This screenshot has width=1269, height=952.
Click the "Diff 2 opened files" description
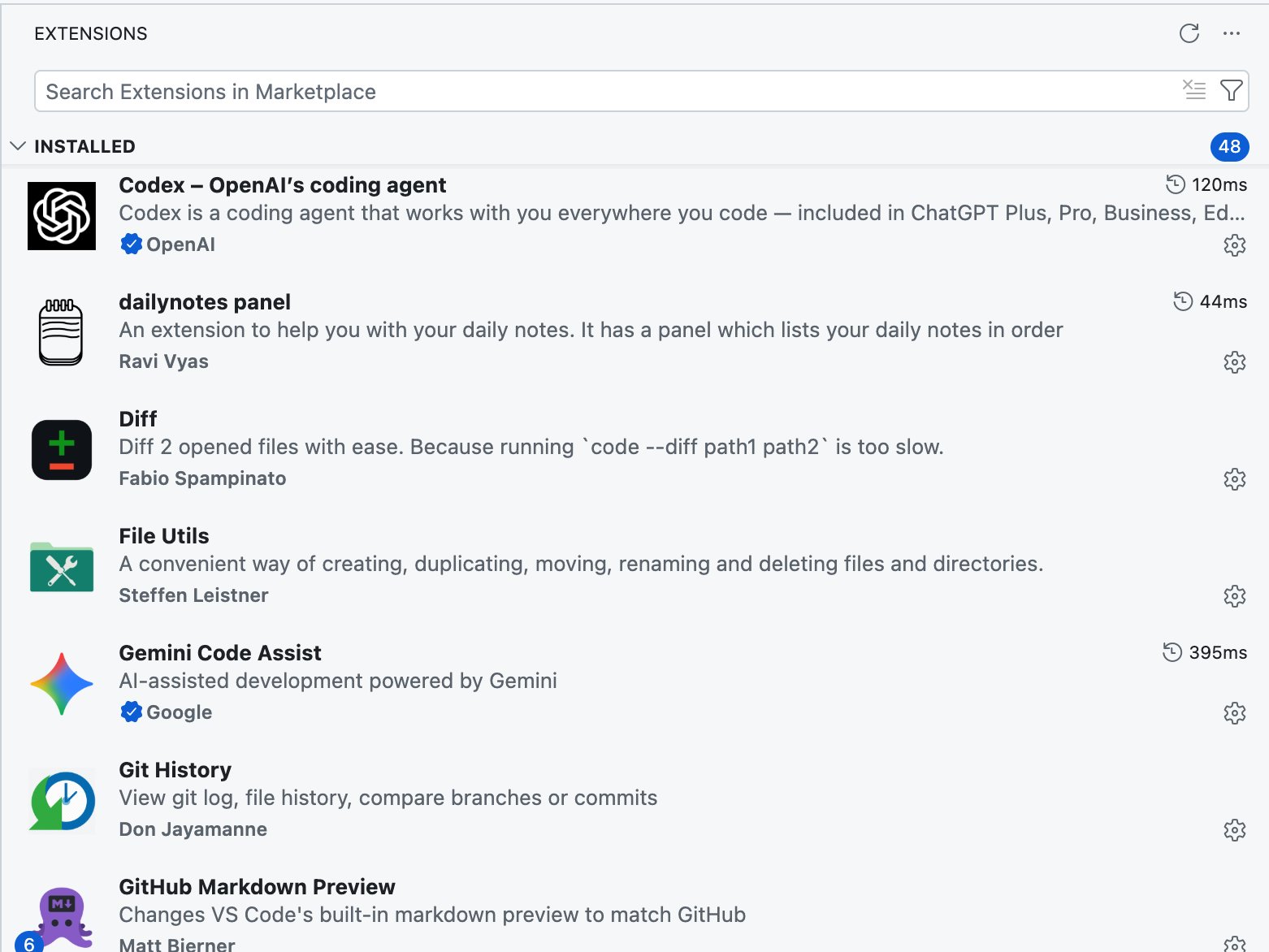(531, 447)
